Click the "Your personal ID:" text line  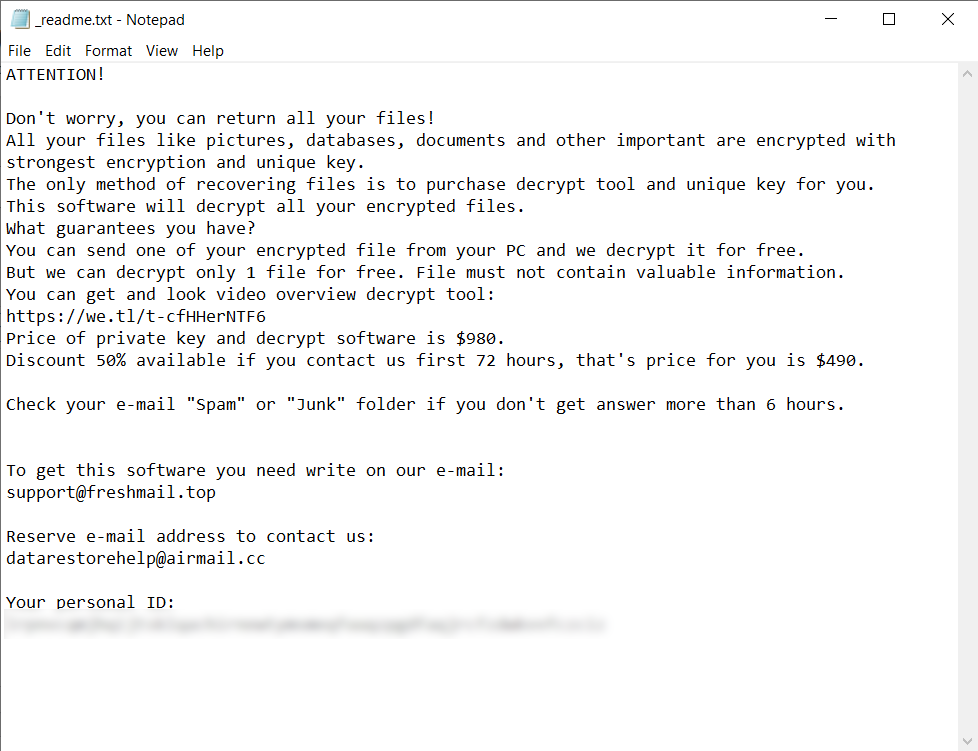[91, 602]
